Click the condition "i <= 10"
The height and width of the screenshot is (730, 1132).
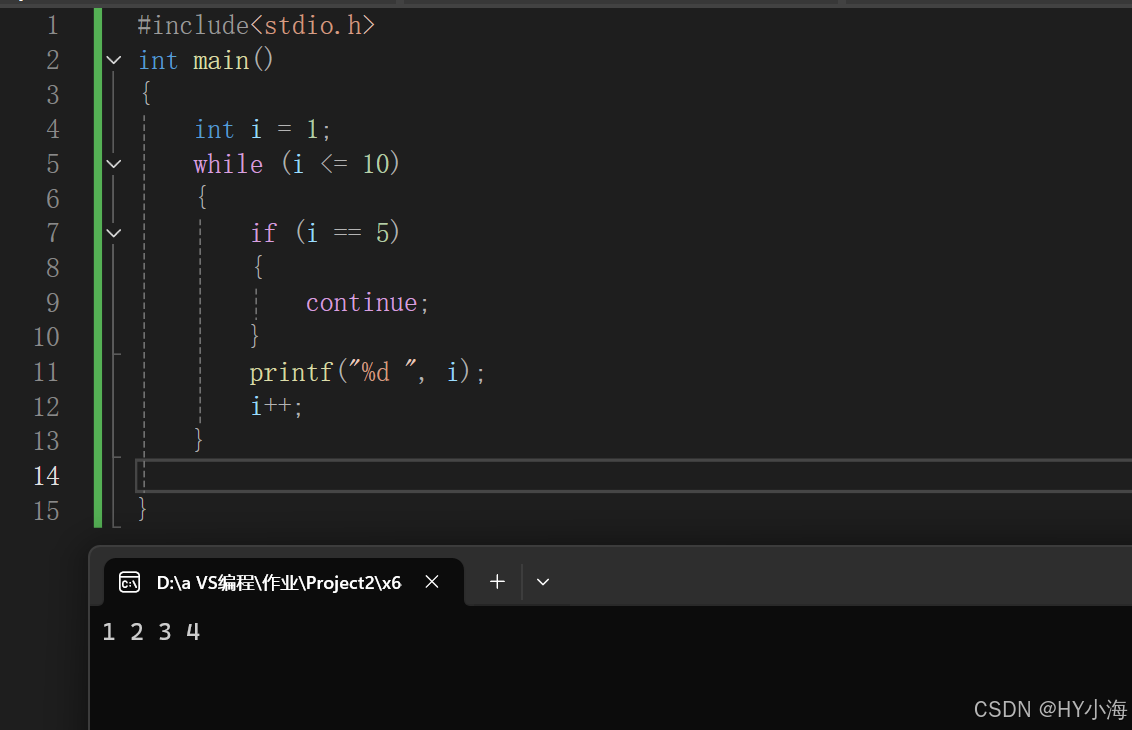click(x=341, y=165)
